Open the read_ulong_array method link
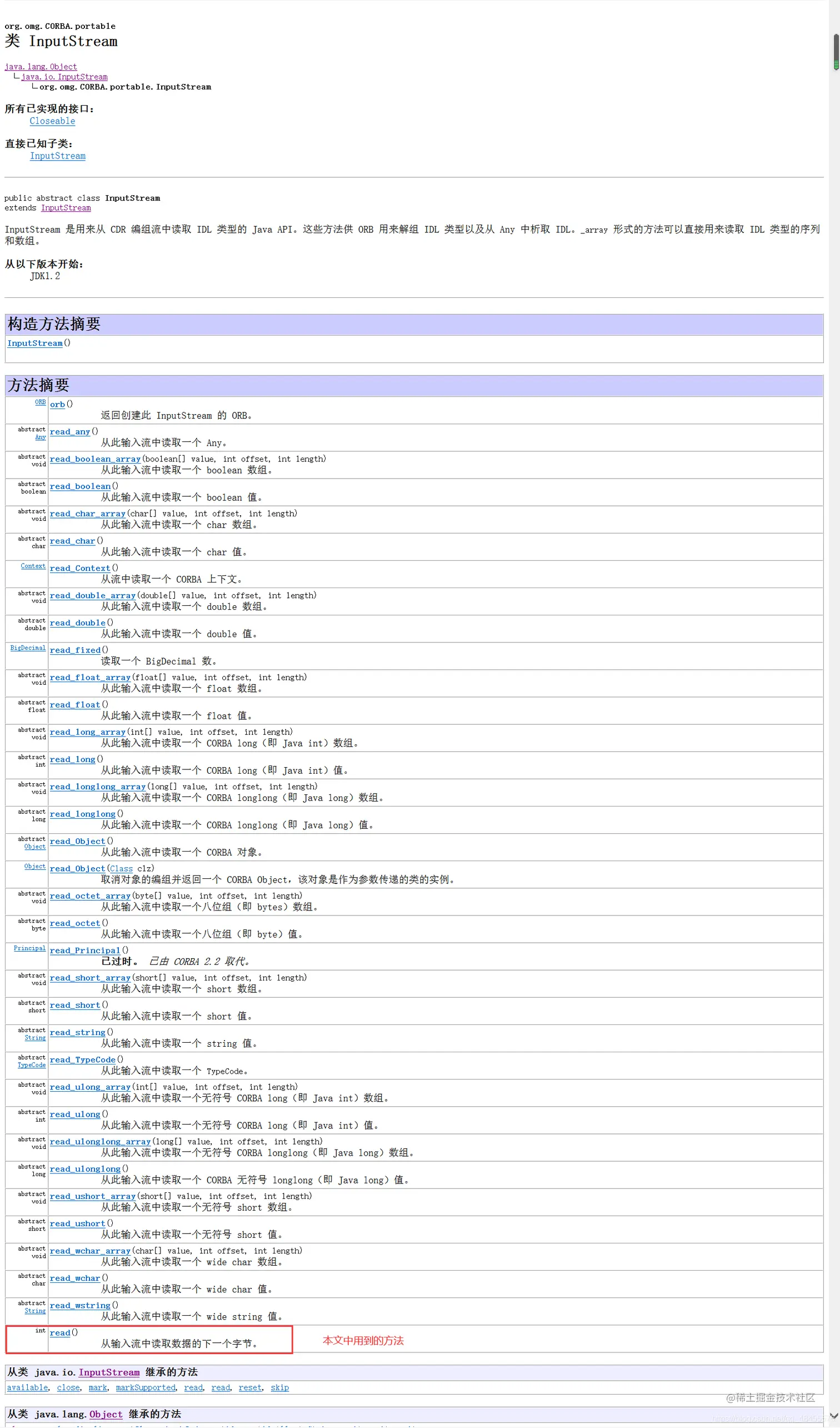The height and width of the screenshot is (1428, 840). click(x=90, y=1087)
